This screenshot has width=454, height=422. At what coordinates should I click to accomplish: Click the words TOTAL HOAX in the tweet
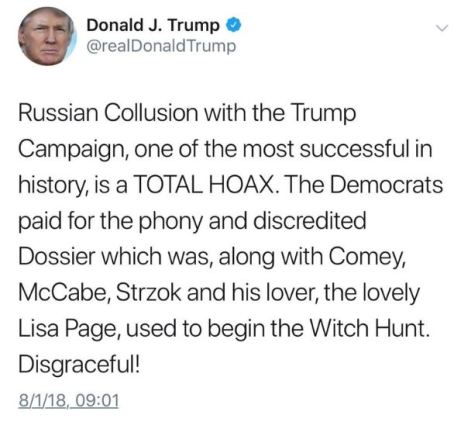[205, 184]
